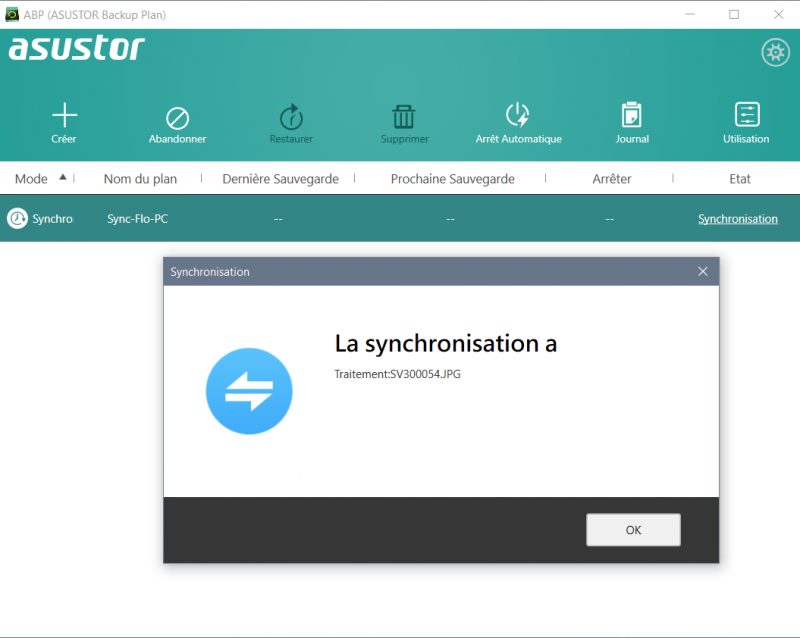Click the blue sync arrows icon

coord(249,391)
